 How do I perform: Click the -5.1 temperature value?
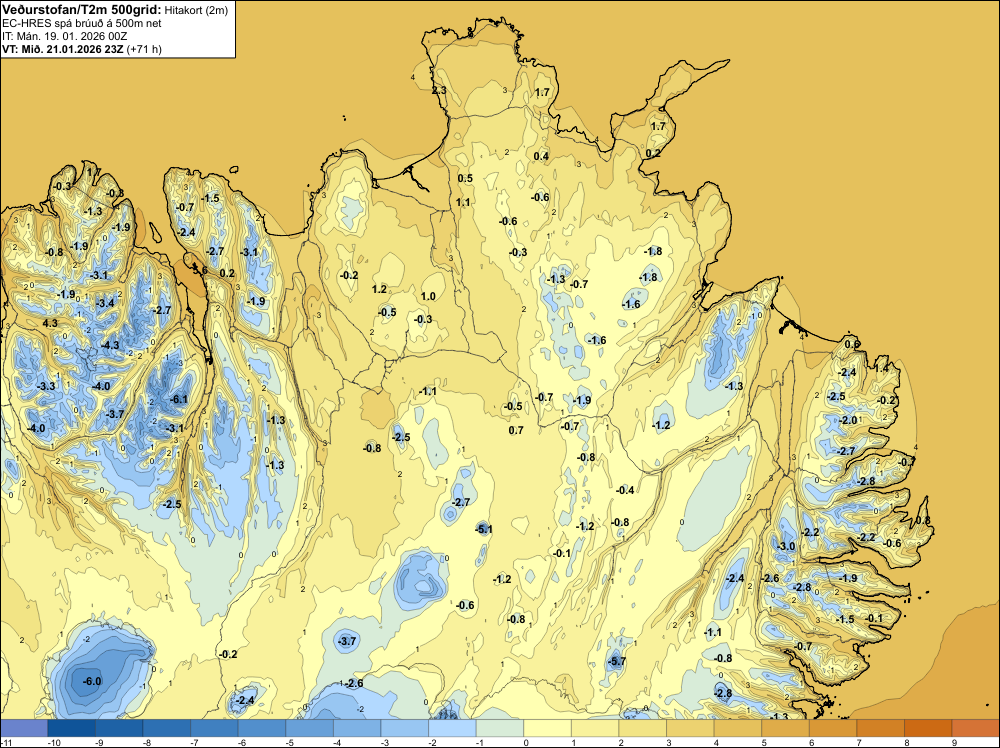point(483,529)
